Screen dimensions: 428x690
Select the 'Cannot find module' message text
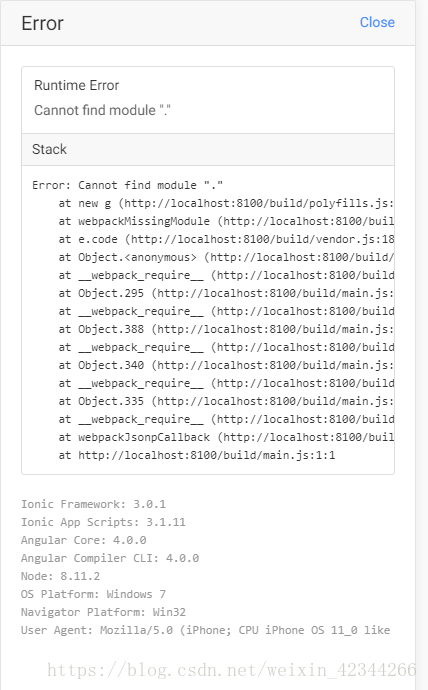coord(102,110)
